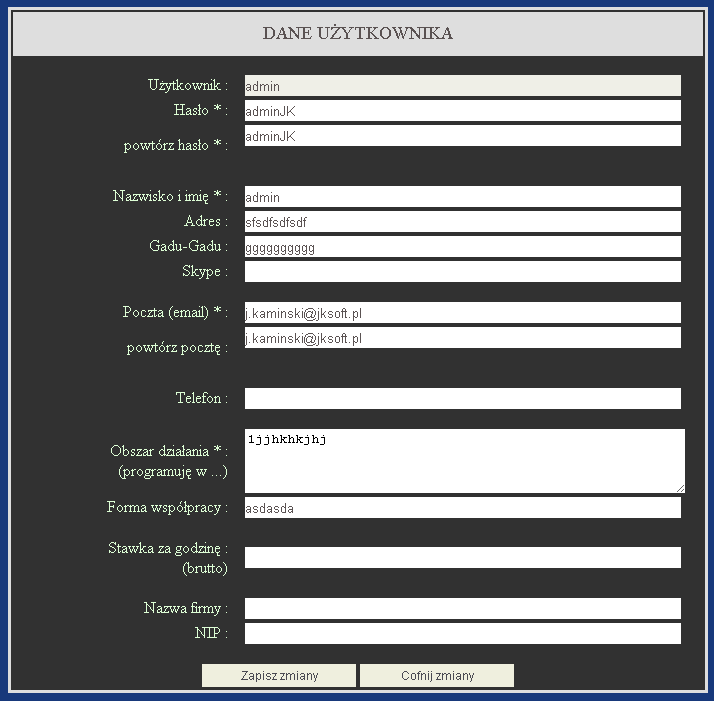Viewport: 714px width, 701px height.
Task: Select the Nazwisko i imię field
Action: [x=462, y=197]
